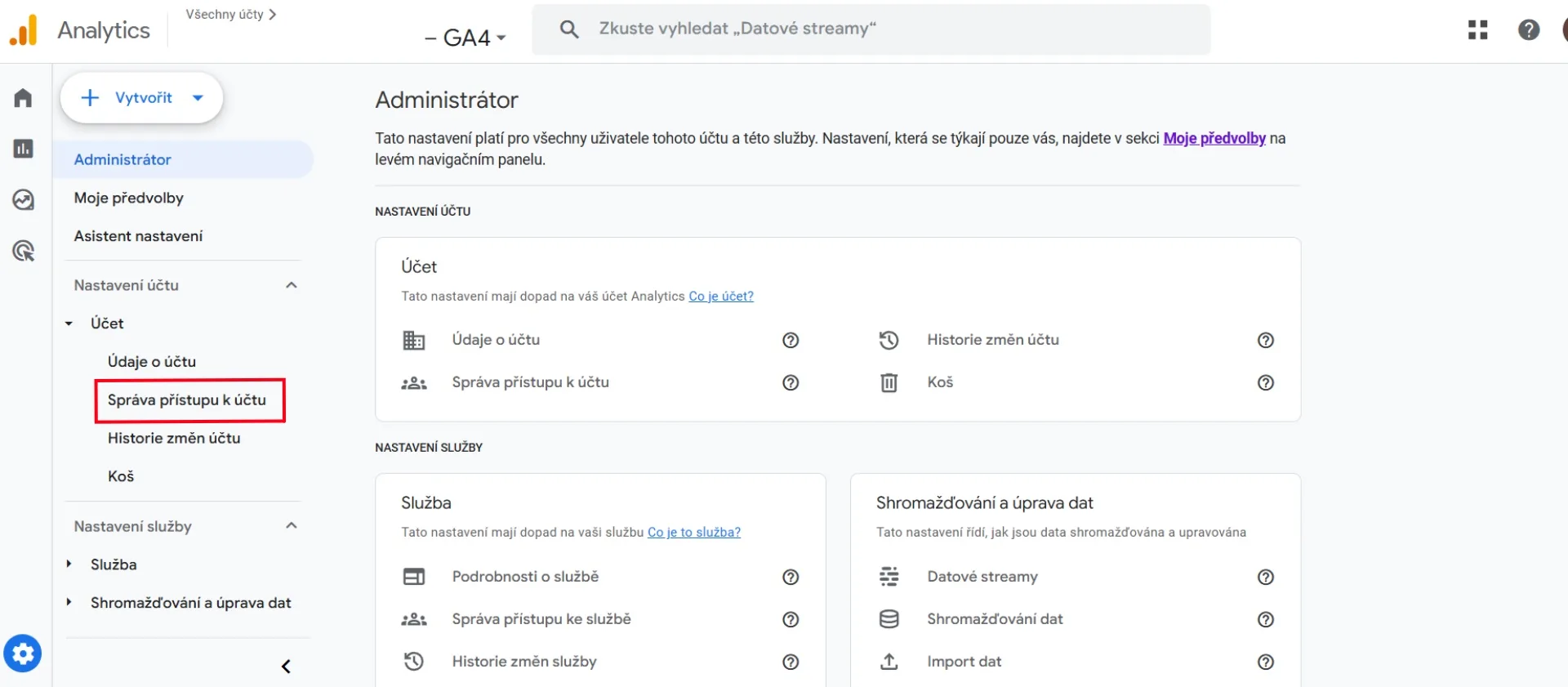The height and width of the screenshot is (687, 1568).
Task: Follow the Co je to služba? link
Action: [x=694, y=533]
